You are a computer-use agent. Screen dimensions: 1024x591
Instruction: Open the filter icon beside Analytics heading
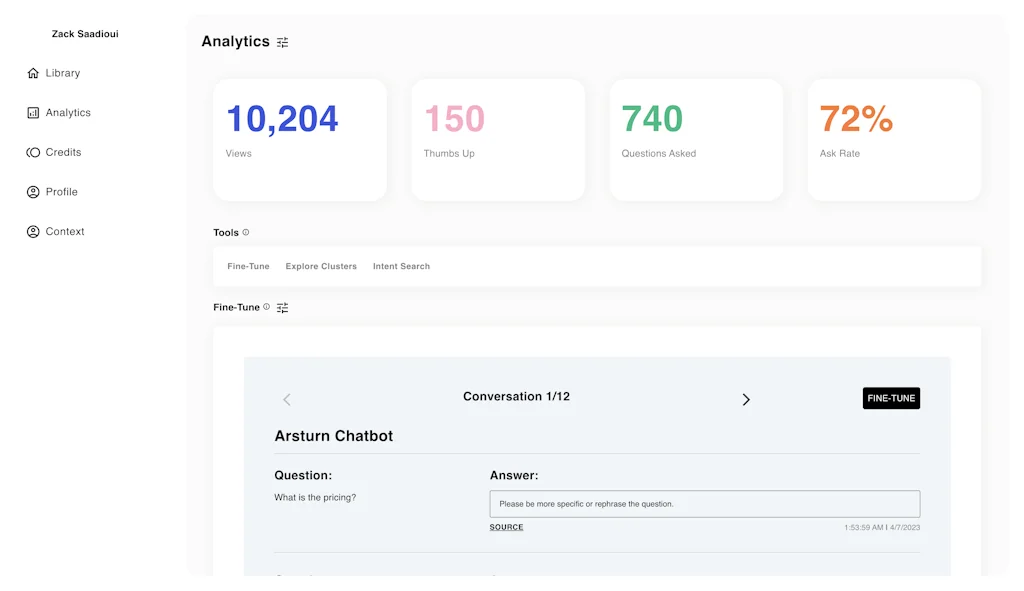[283, 42]
